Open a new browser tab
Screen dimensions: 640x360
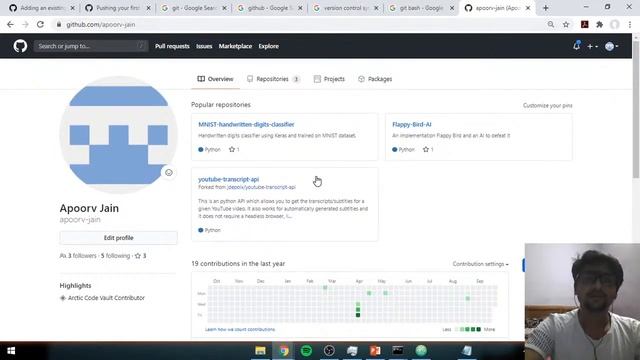546,8
